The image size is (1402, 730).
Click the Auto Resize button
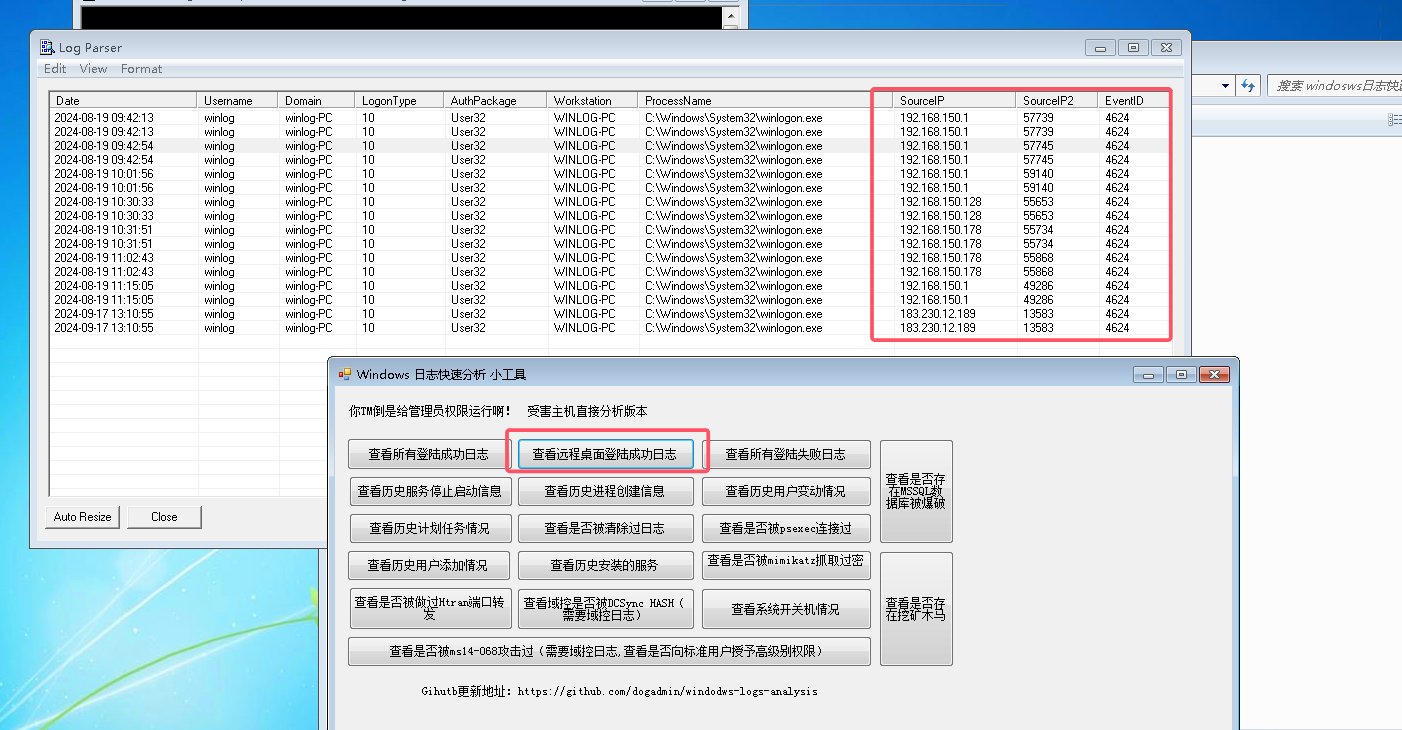click(83, 517)
